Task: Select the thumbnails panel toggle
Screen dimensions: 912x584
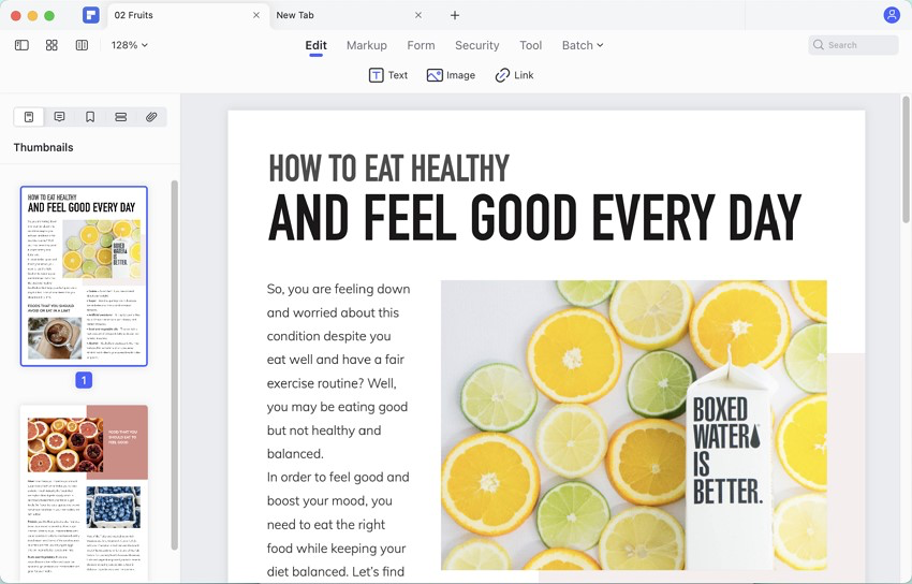Action: click(29, 117)
